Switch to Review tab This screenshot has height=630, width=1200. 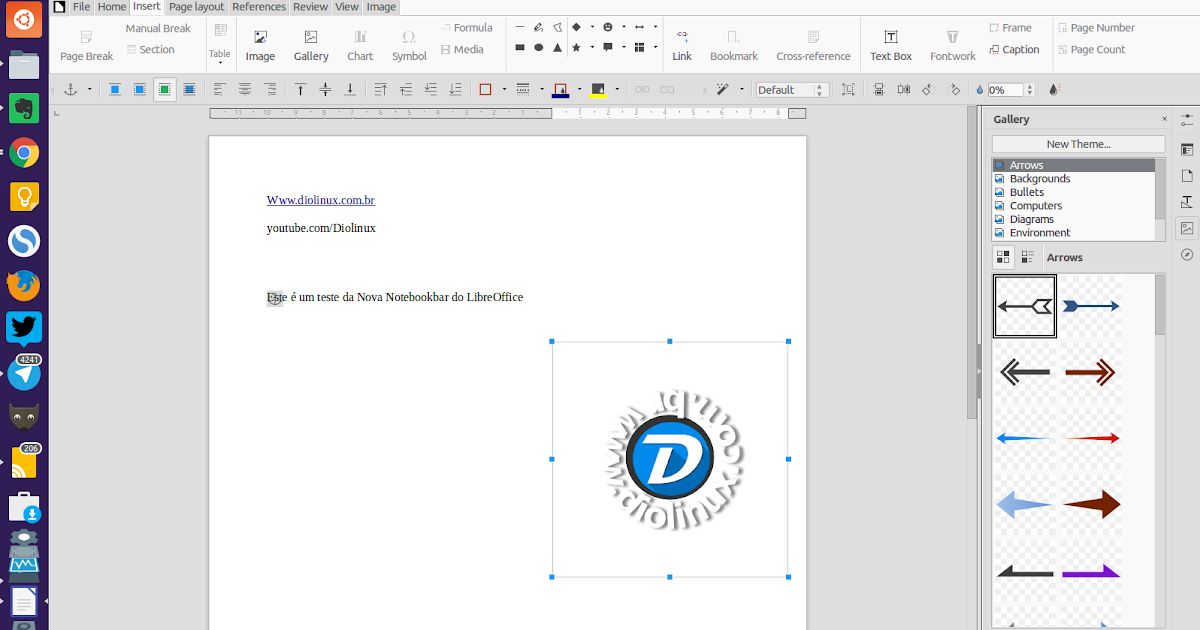point(310,7)
